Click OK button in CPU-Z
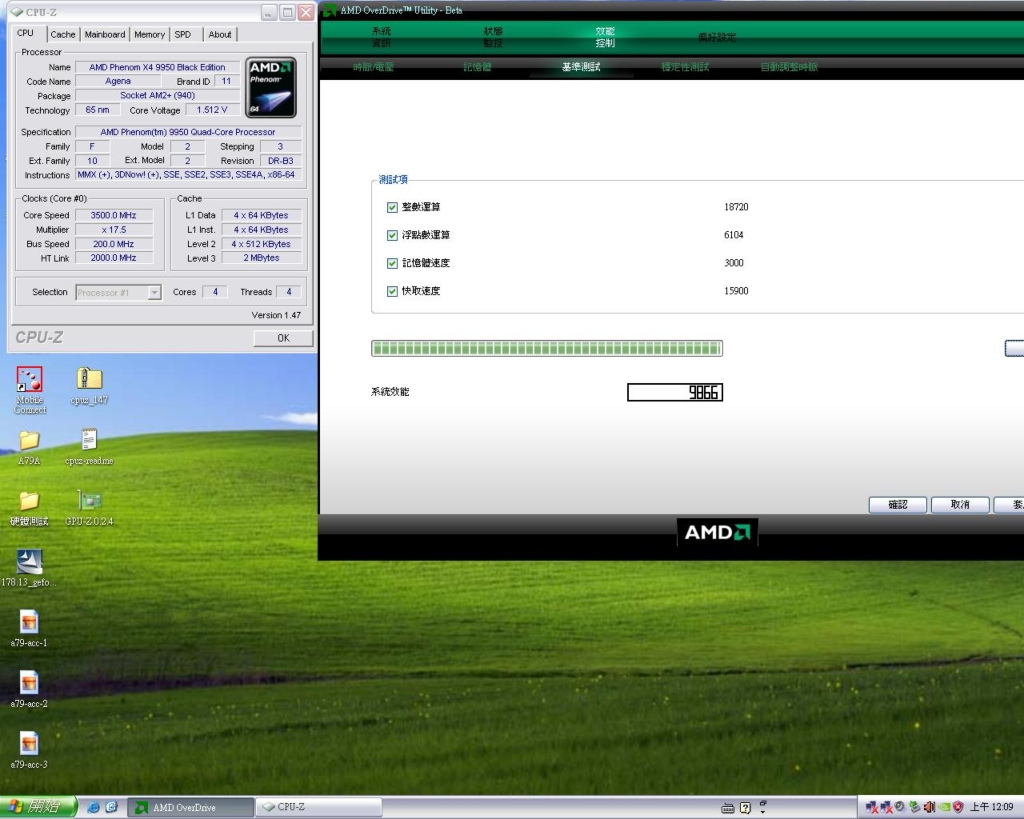 point(283,338)
